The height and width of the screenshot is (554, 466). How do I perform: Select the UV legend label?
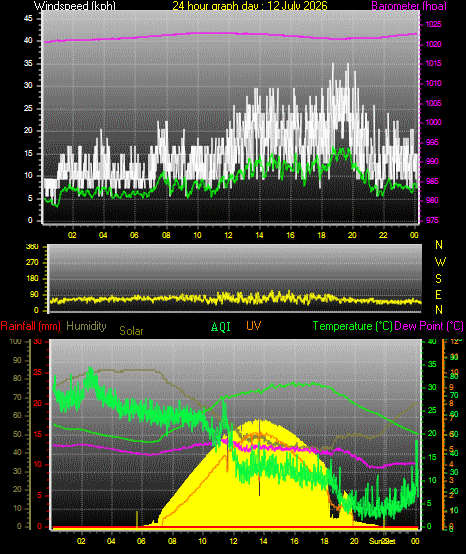pyautogui.click(x=253, y=326)
